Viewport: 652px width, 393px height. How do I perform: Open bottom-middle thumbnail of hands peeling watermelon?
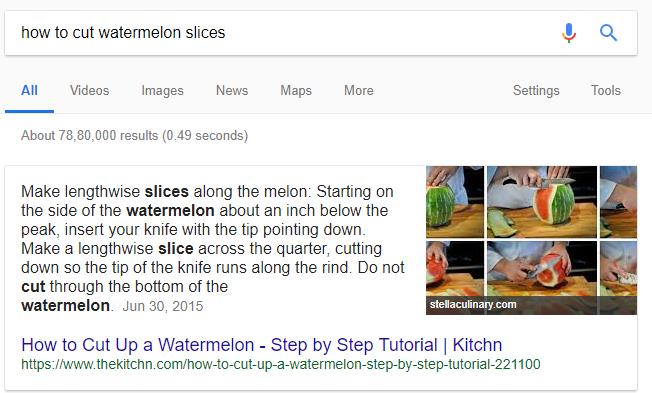[x=542, y=269]
